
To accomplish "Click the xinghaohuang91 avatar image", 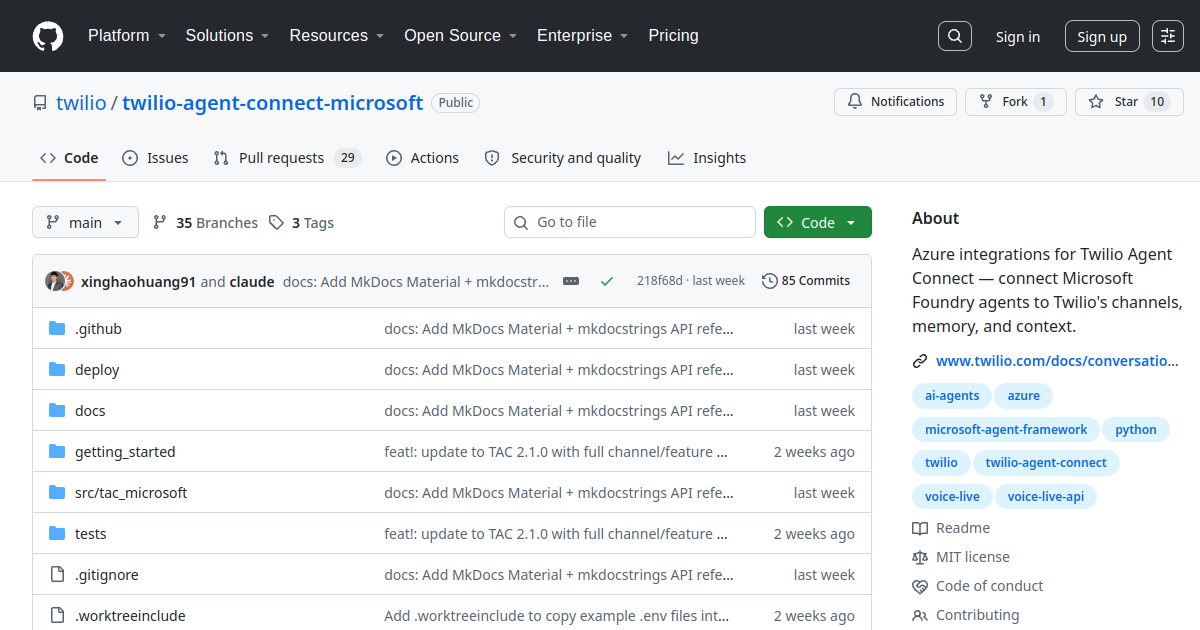I will click(x=55, y=281).
